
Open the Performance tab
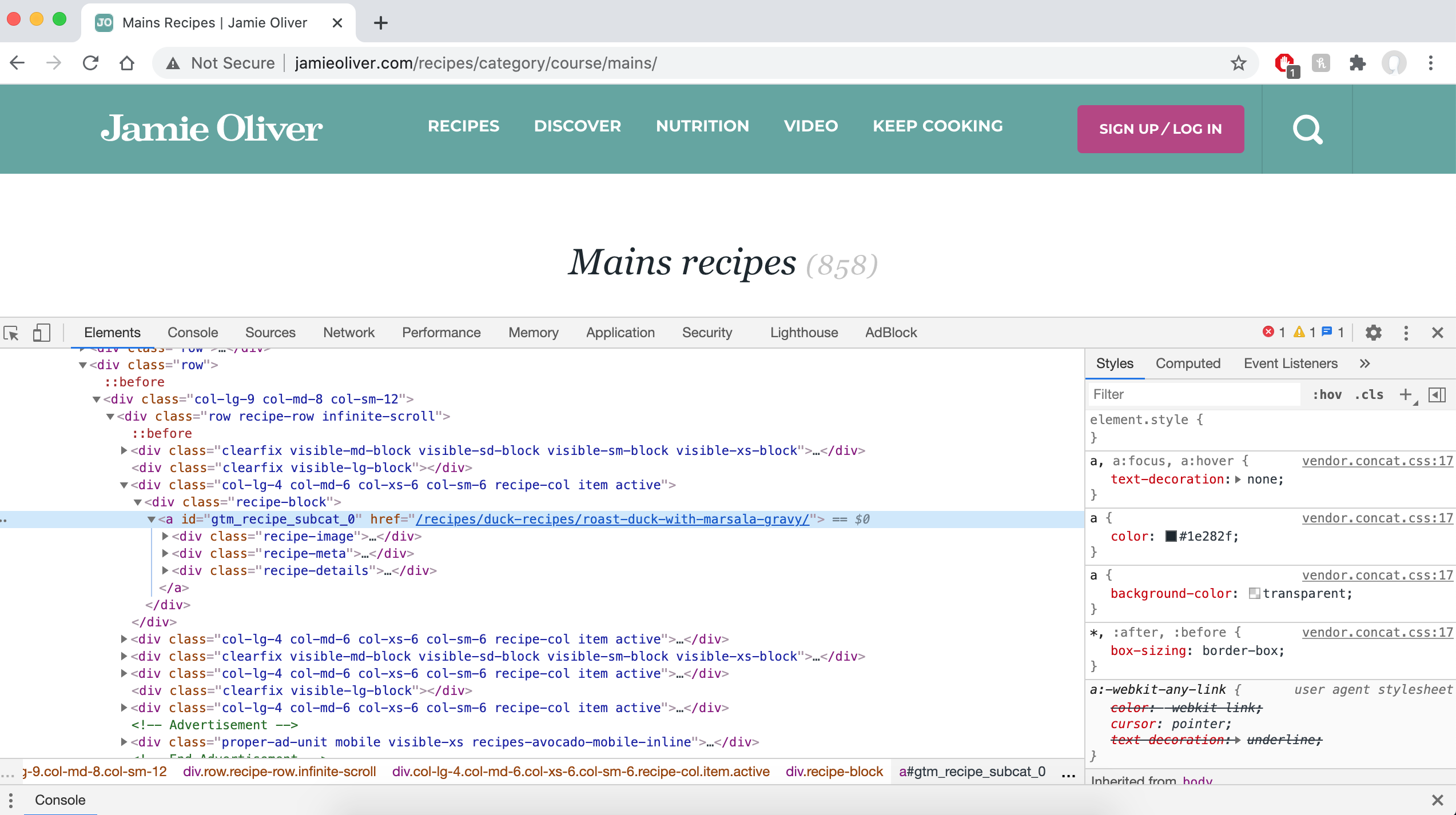tap(441, 333)
